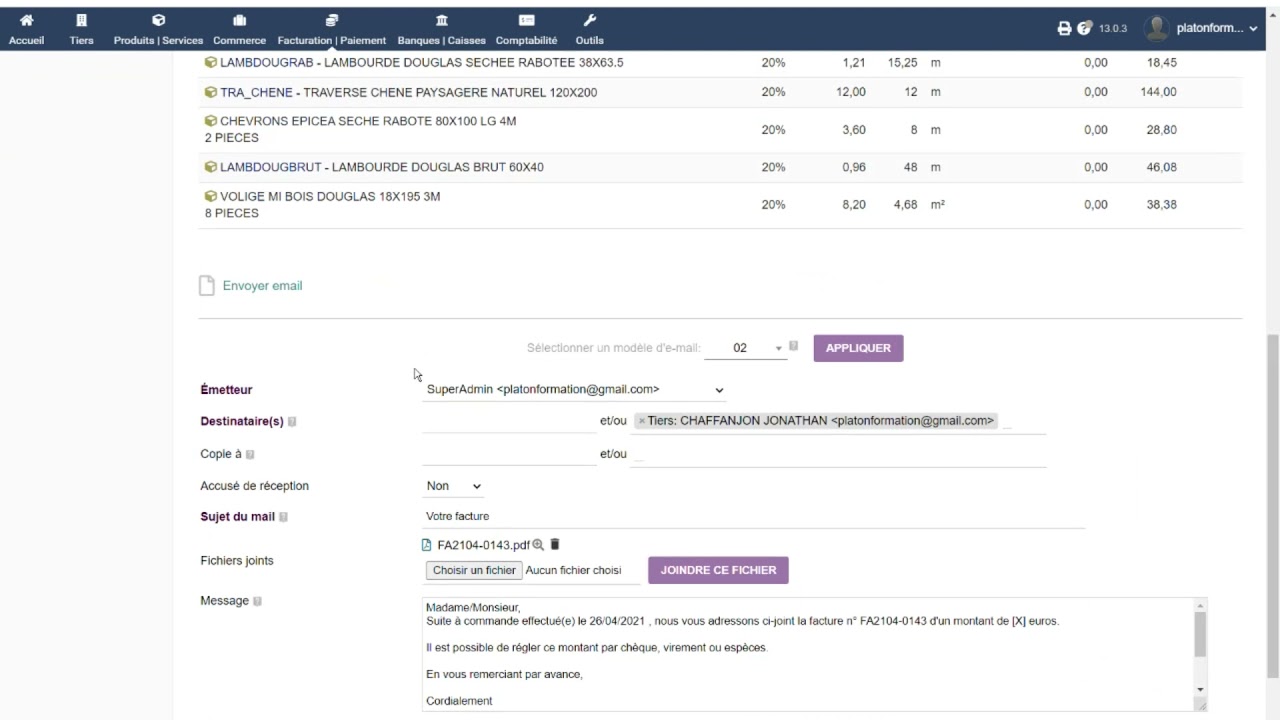Click the PDF file icon of FA2104-0143.pdf
The width and height of the screenshot is (1280, 720).
(x=427, y=545)
